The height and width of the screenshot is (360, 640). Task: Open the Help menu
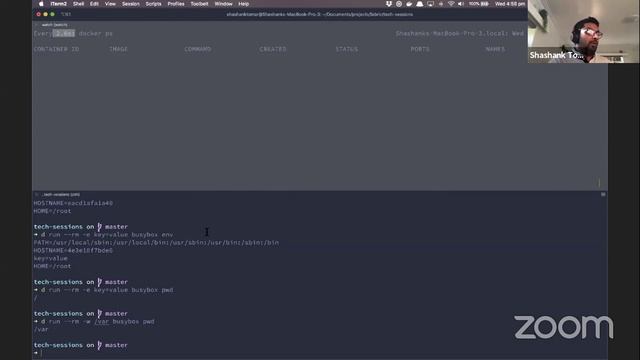coord(244,4)
